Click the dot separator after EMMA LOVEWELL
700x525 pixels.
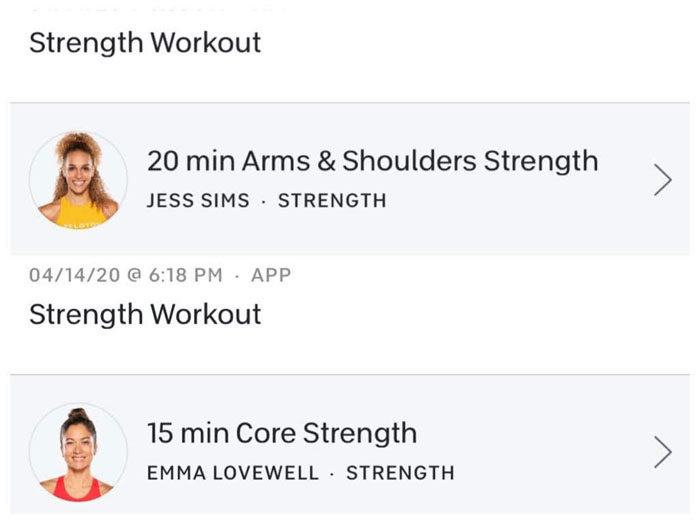click(330, 473)
